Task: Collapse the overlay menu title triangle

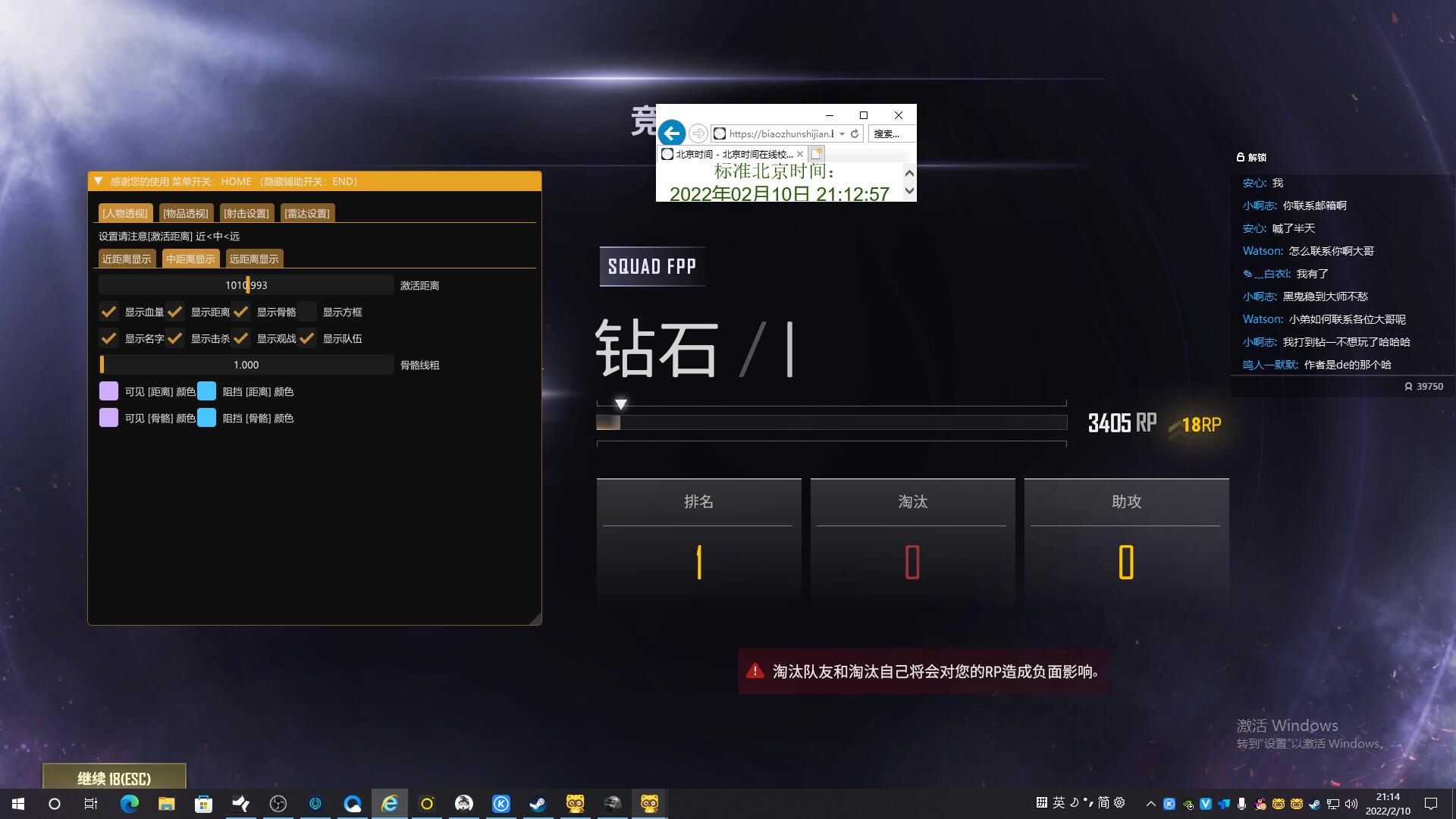Action: click(x=98, y=181)
